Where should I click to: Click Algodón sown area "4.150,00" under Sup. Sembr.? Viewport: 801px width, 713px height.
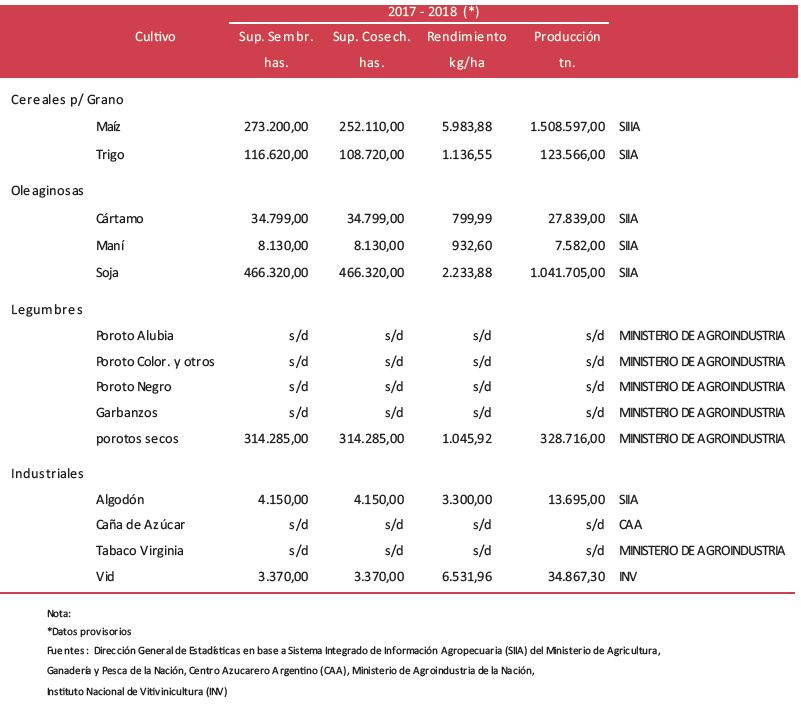coord(283,500)
